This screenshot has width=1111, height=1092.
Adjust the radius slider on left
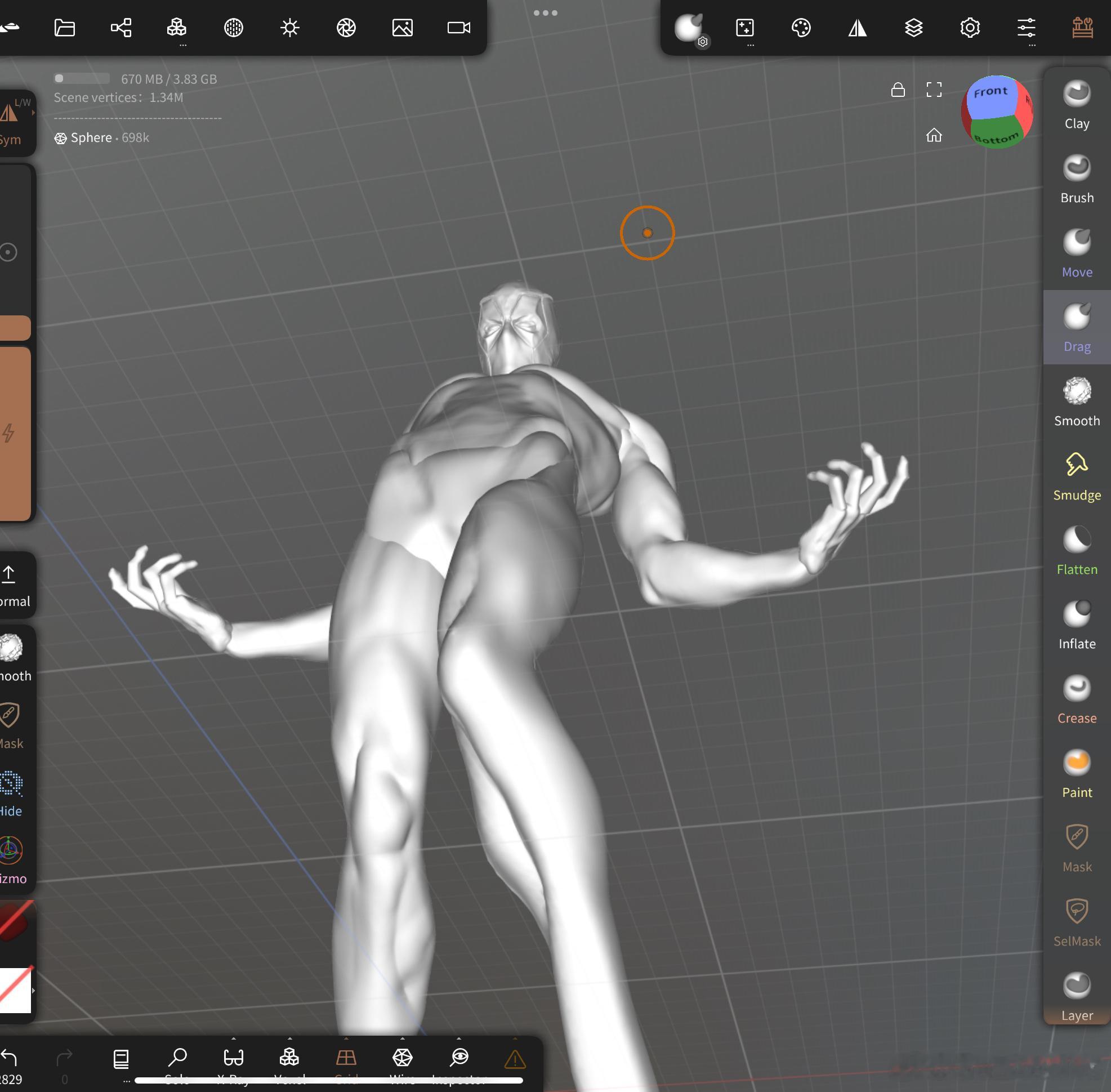coord(15,252)
